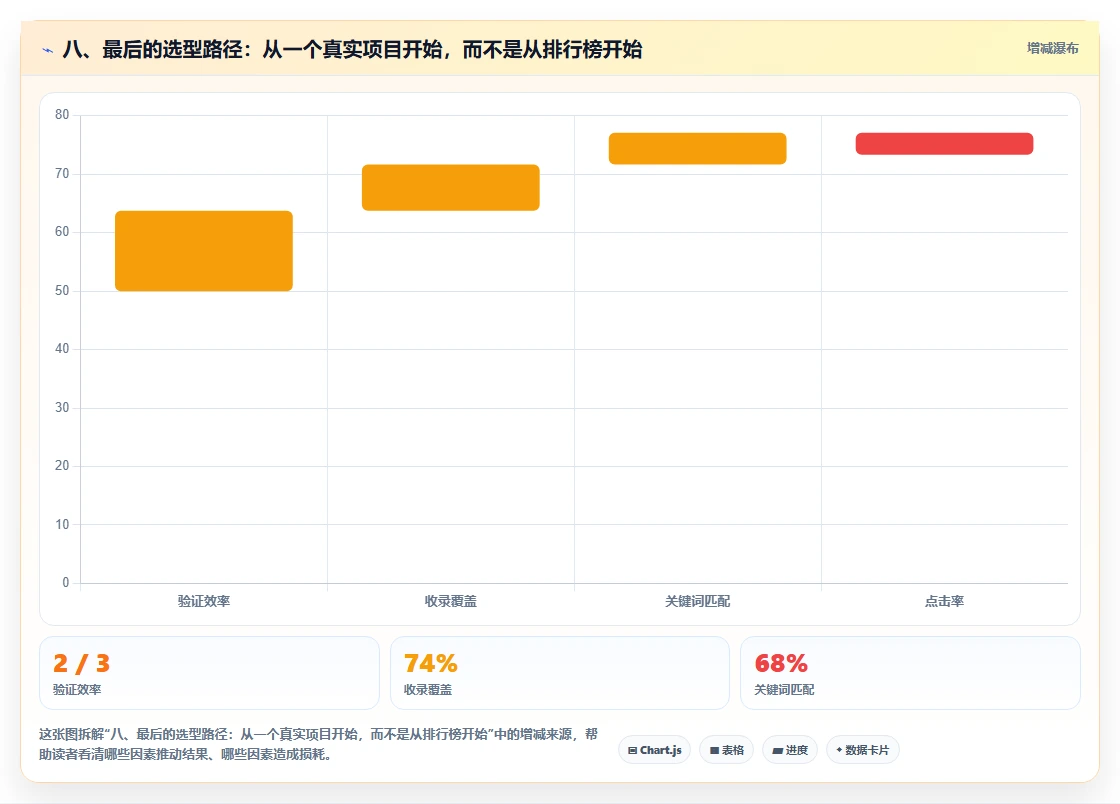
Task: Click the 验证效率 x-axis label
Action: (x=204, y=601)
